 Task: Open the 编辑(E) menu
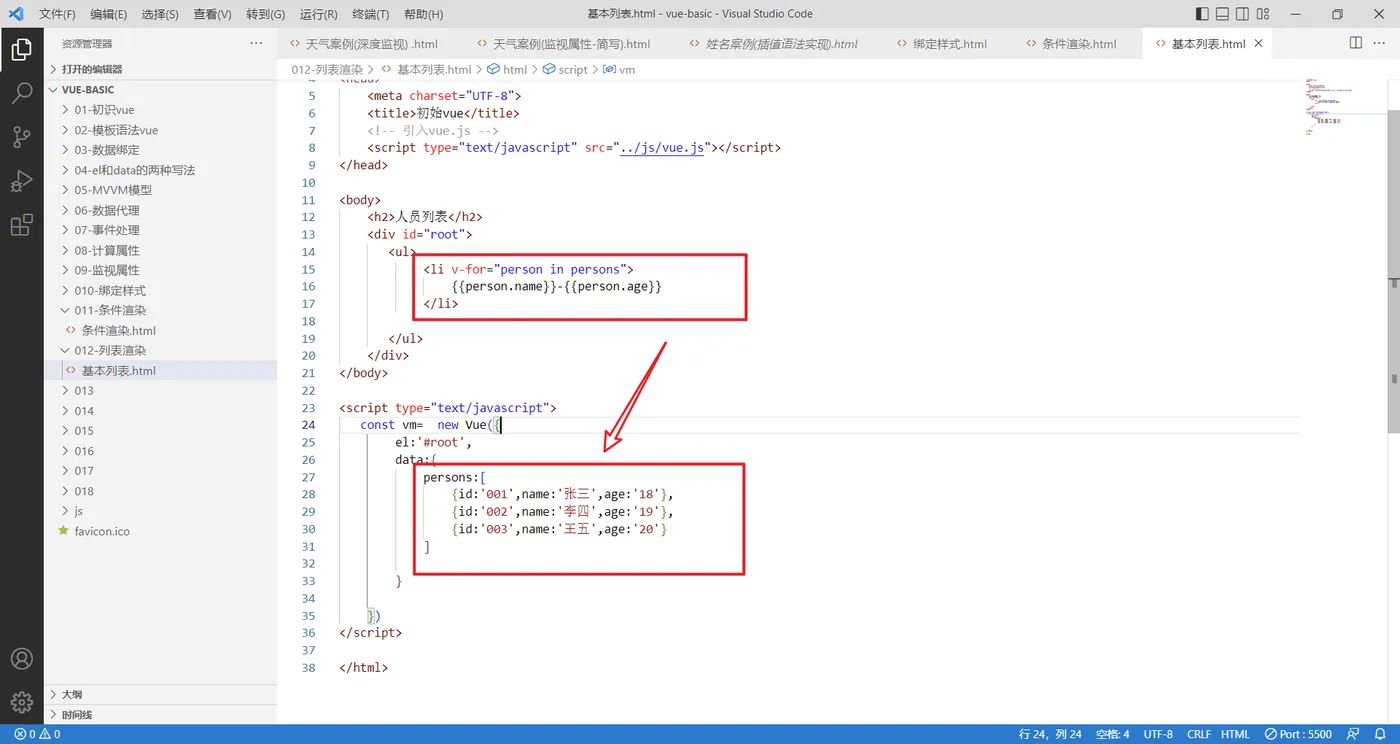tap(108, 14)
